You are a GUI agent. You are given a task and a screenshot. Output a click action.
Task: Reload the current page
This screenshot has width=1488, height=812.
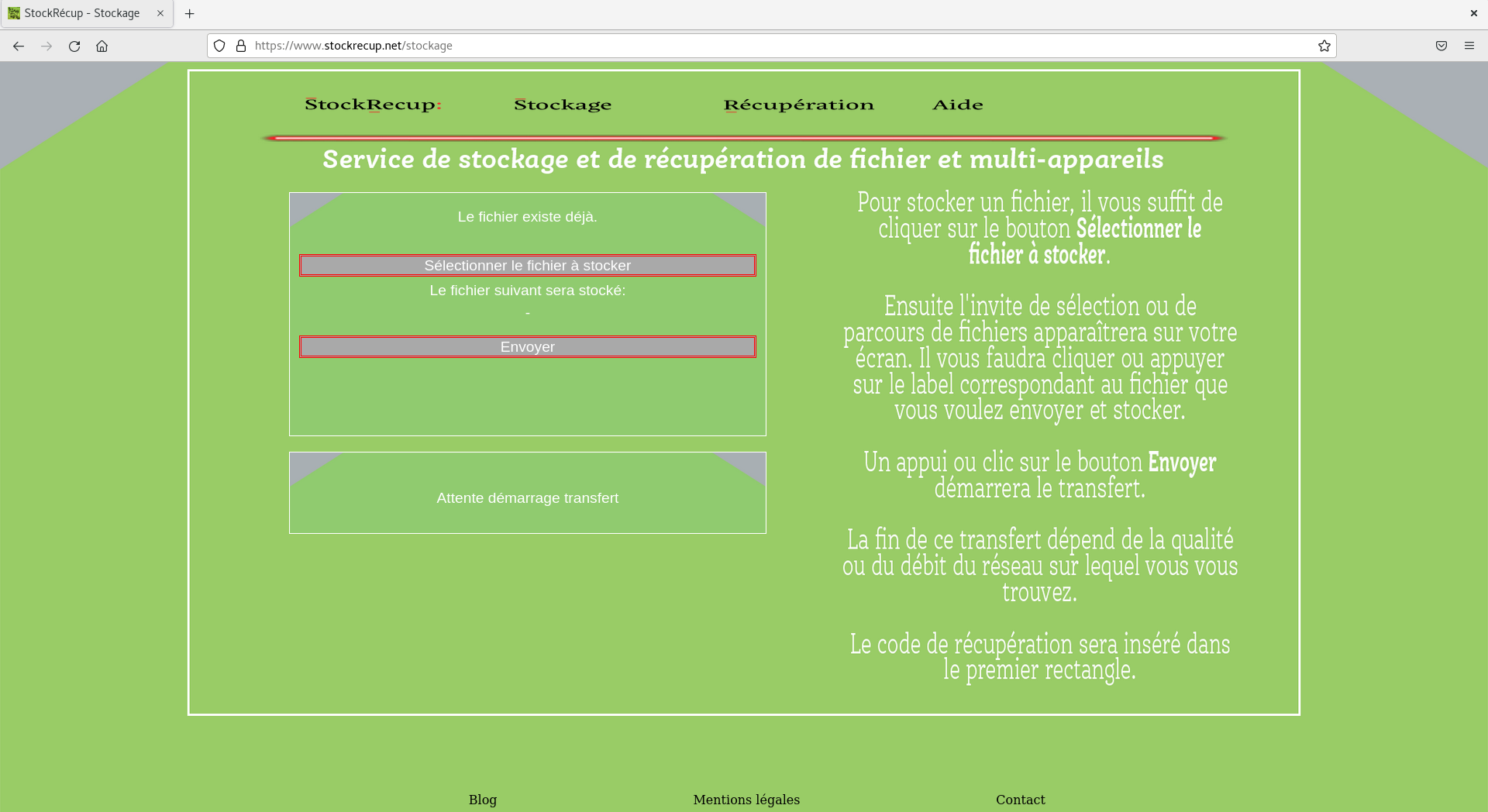click(74, 46)
